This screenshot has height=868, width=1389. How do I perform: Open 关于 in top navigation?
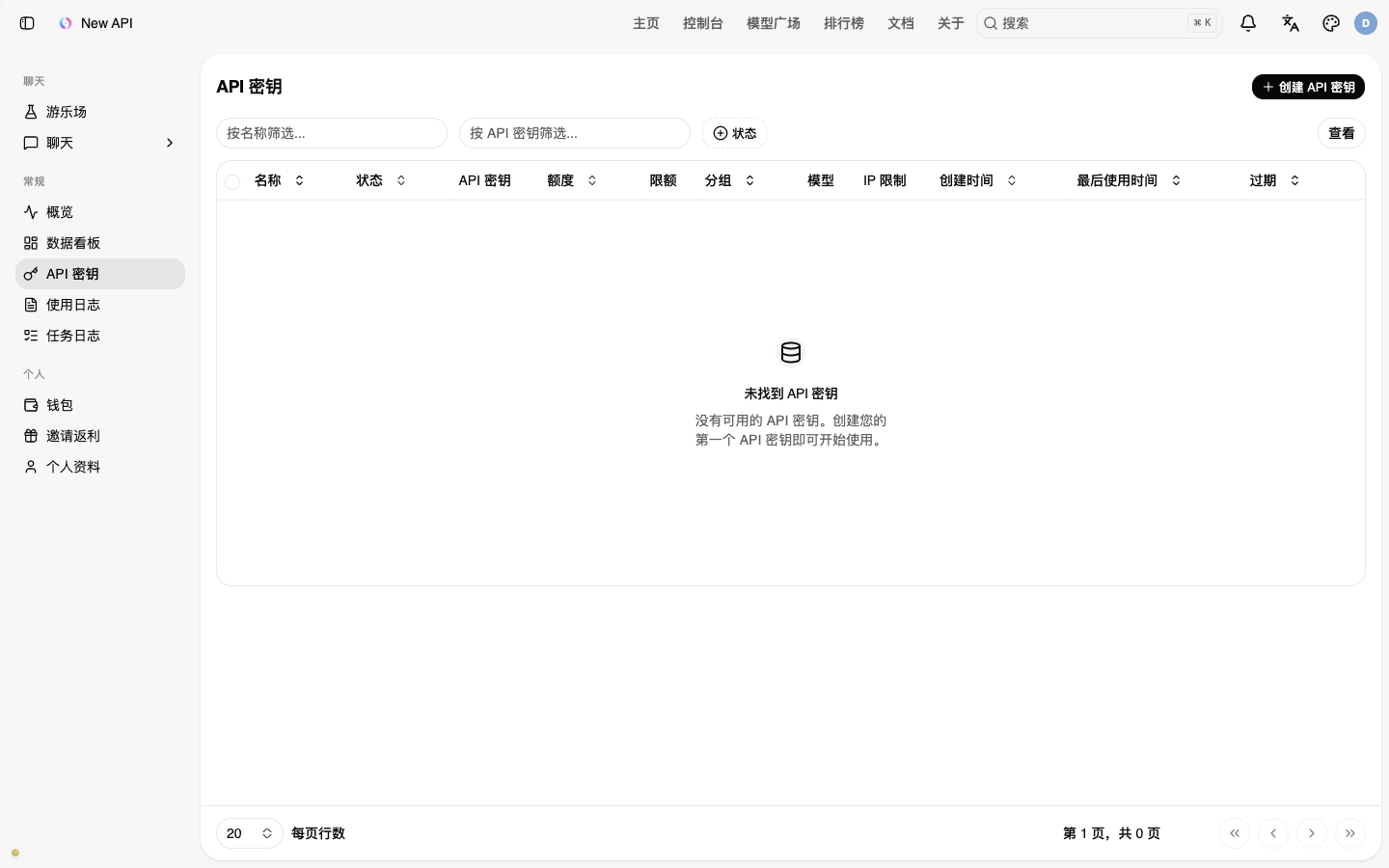click(951, 23)
